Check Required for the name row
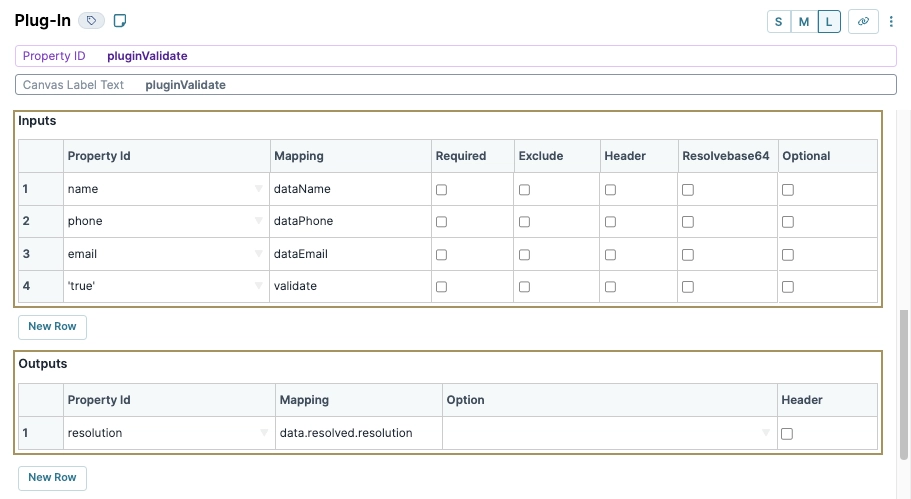This screenshot has width=911, height=499. (442, 190)
